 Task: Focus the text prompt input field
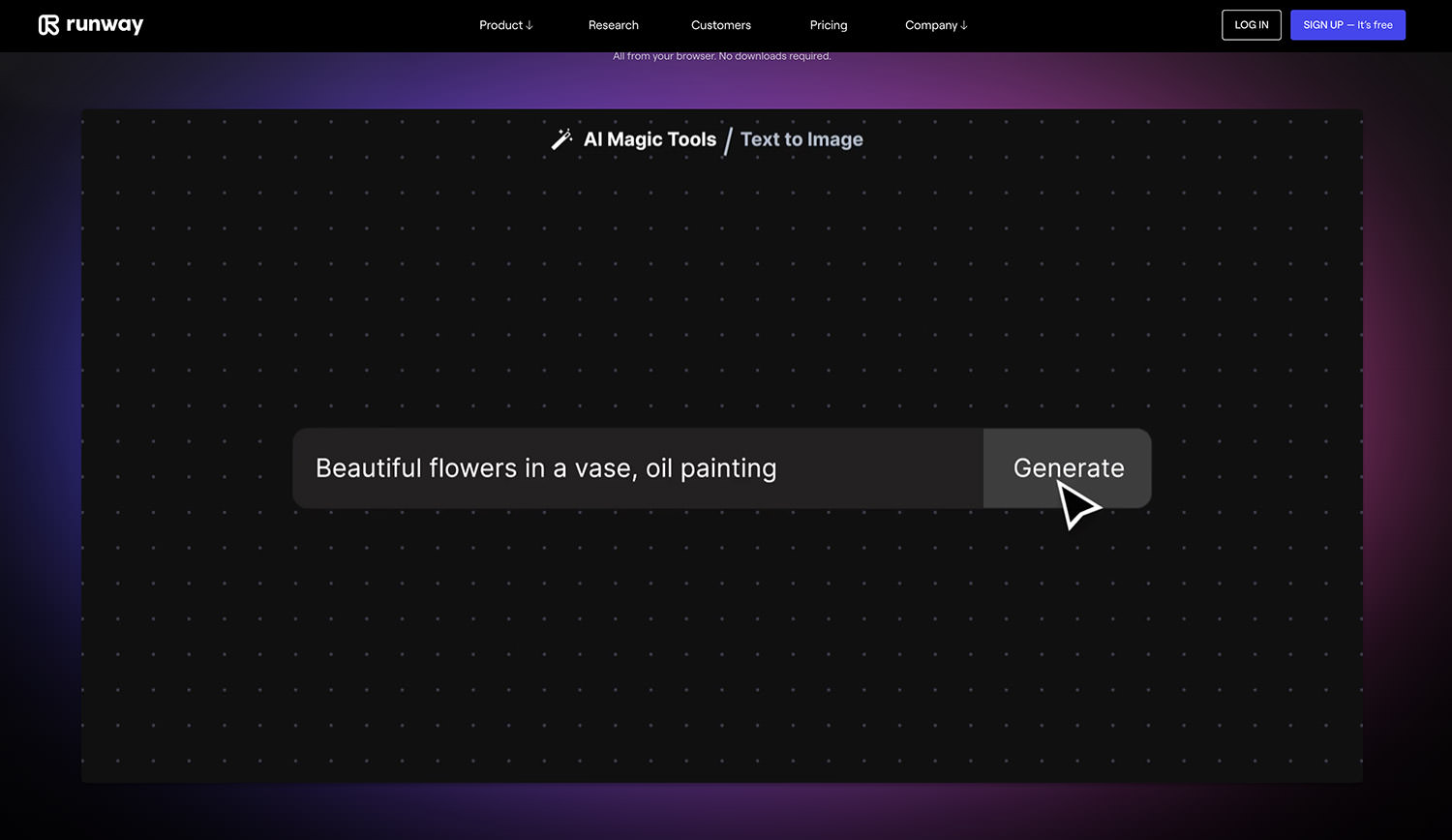tap(639, 468)
